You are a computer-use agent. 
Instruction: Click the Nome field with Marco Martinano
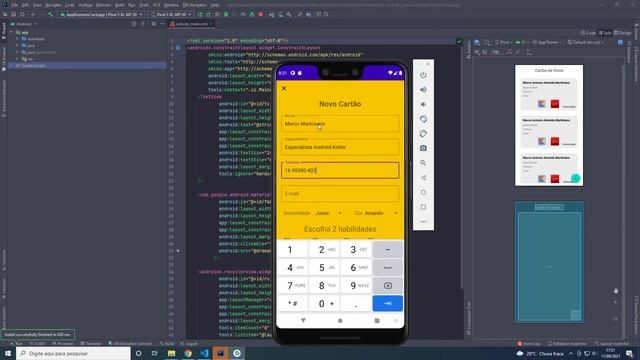pyautogui.click(x=340, y=123)
